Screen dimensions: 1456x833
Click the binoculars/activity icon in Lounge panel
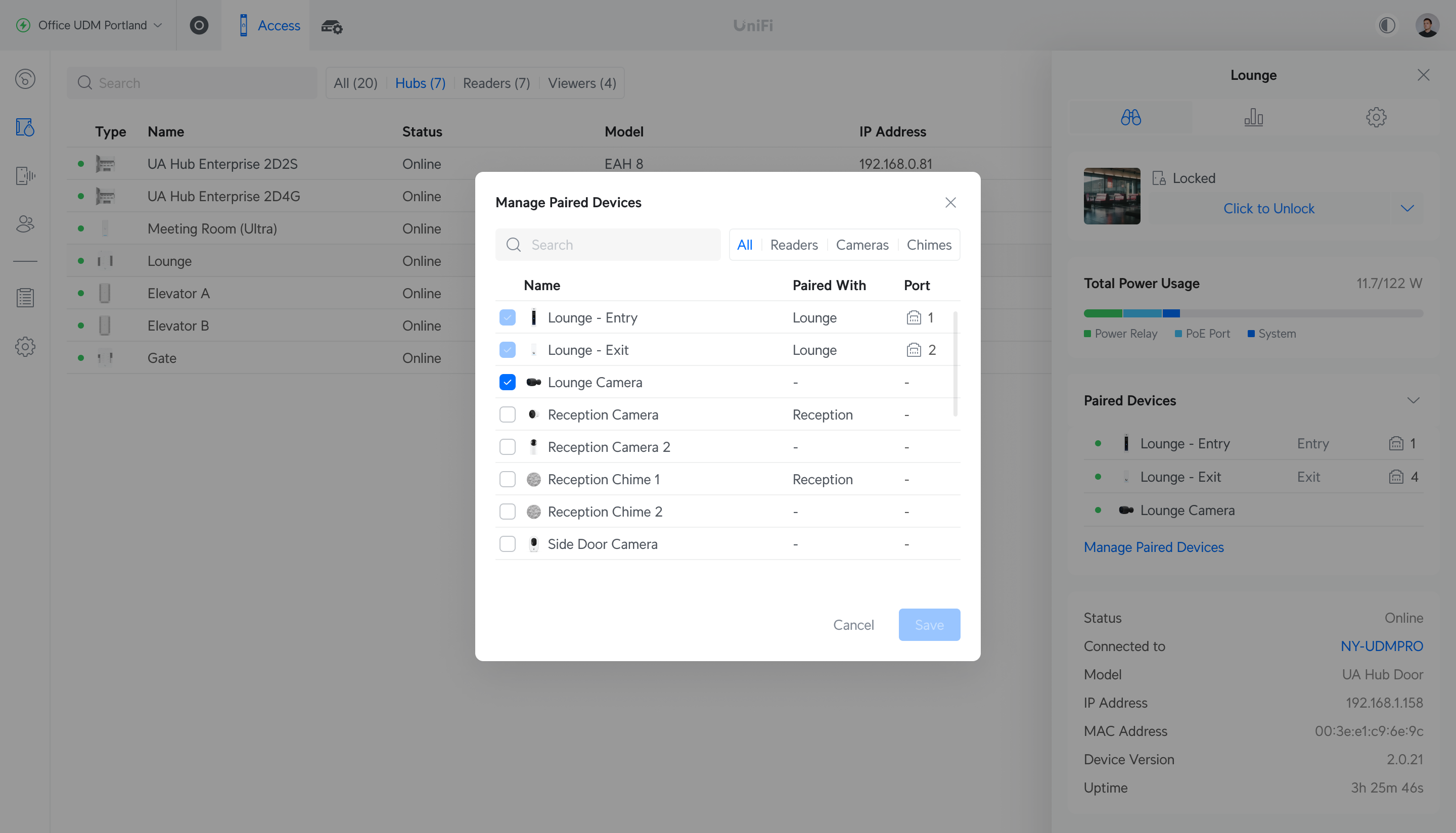pos(1131,117)
